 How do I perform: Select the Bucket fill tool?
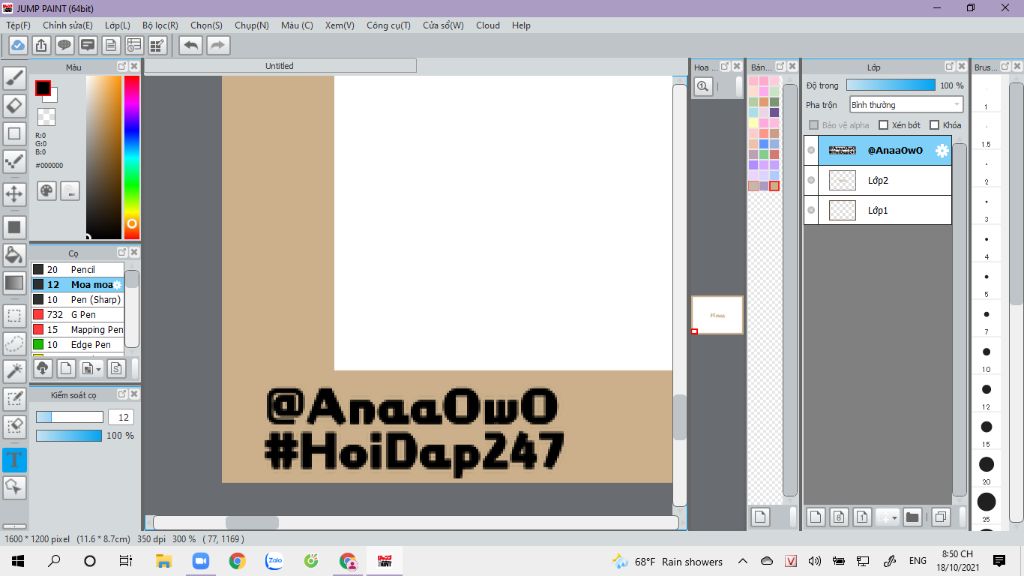pos(14,255)
